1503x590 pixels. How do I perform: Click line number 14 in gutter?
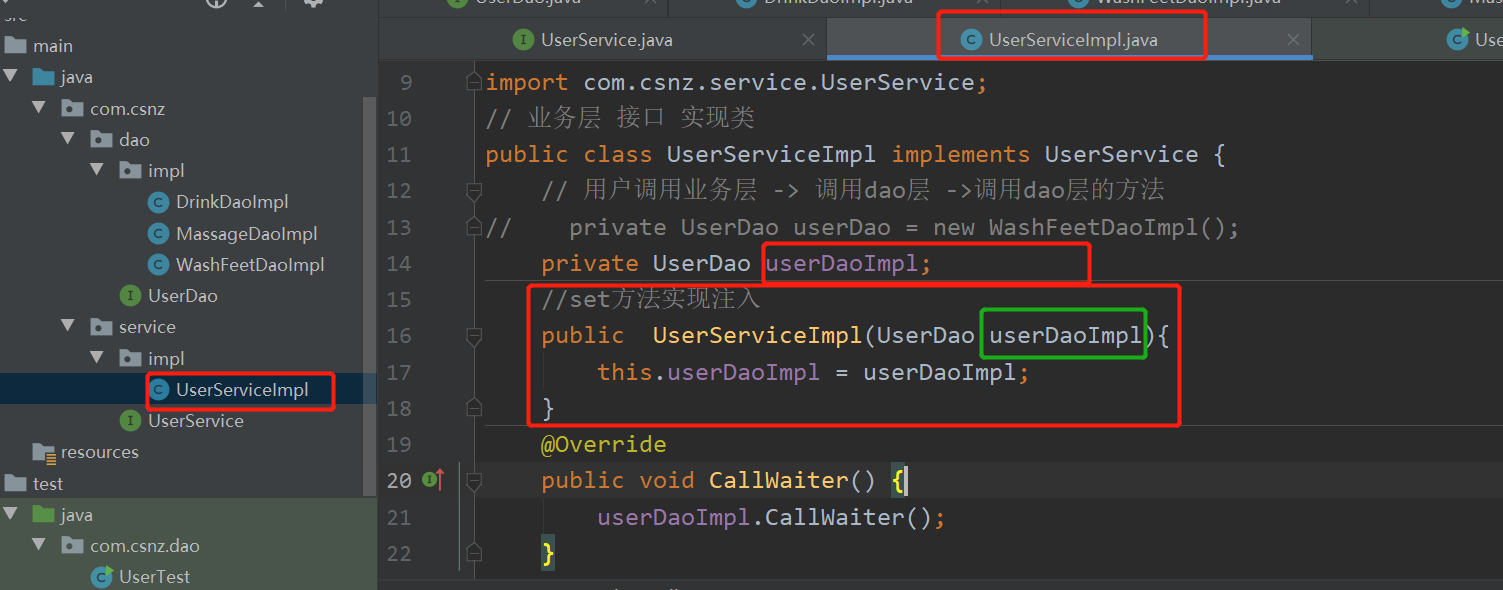[x=399, y=264]
